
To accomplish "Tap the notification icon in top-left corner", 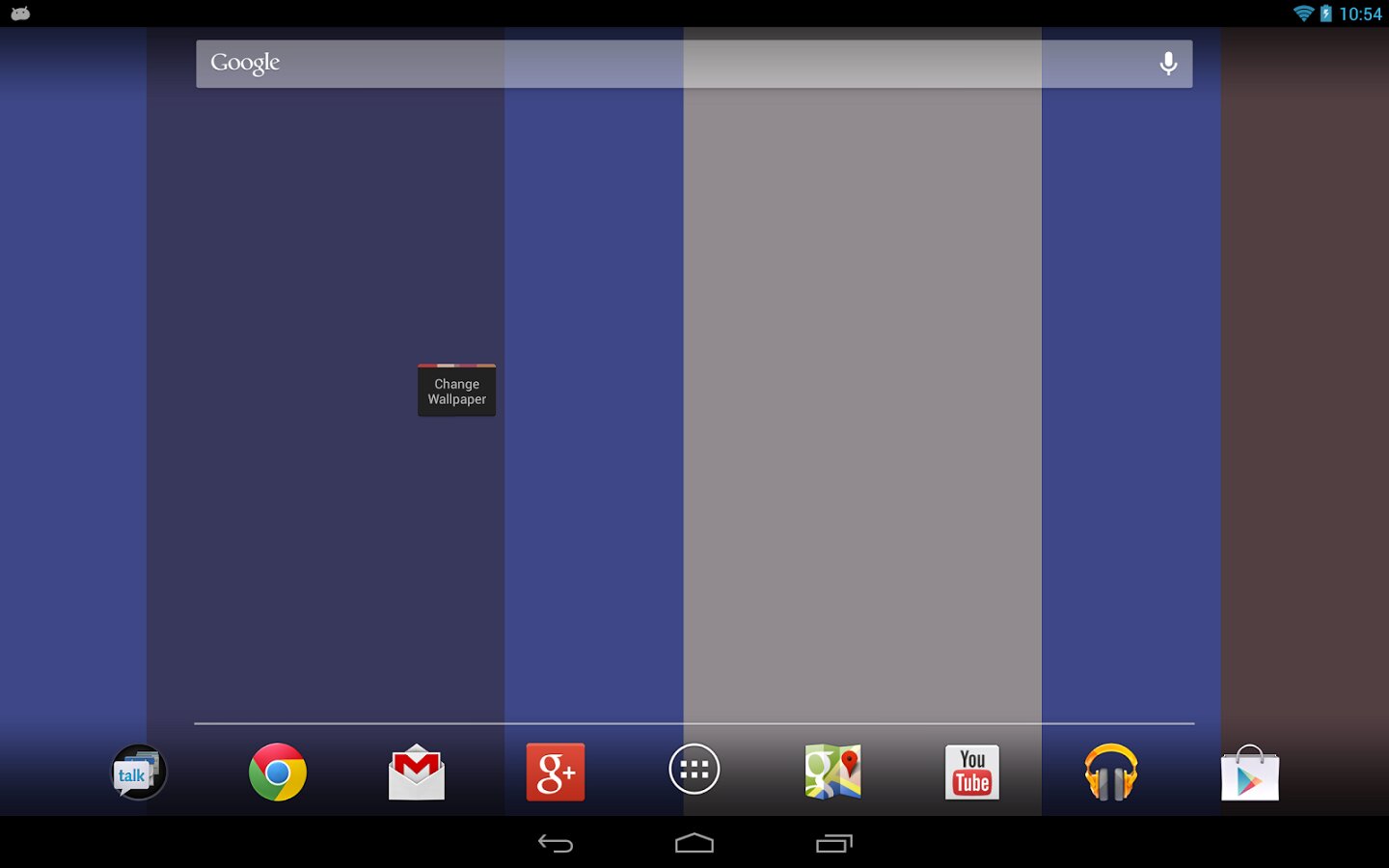I will [x=20, y=14].
